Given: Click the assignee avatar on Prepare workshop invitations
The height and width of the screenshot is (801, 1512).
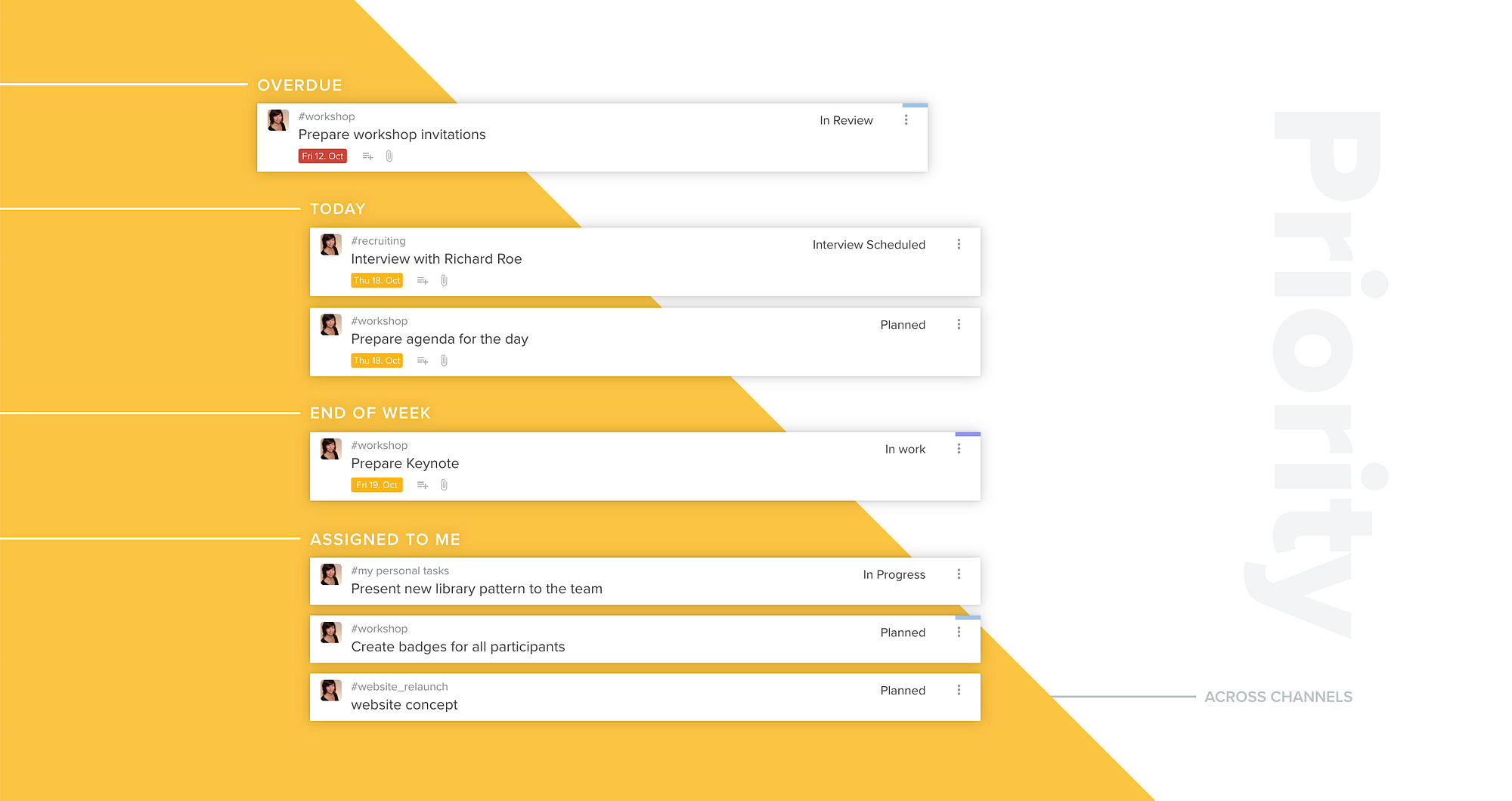Looking at the screenshot, I should click(278, 120).
